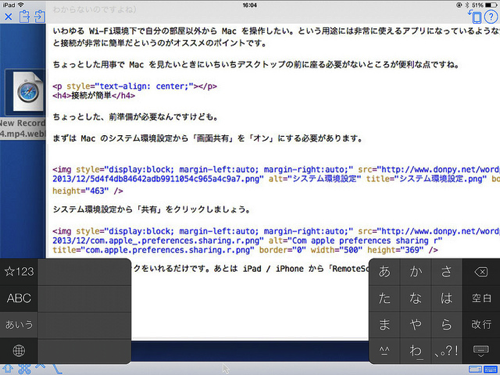Toggle the Command modifier key in bottom bar
Image resolution: width=500 pixels, height=375 pixels.
(x=24, y=369)
